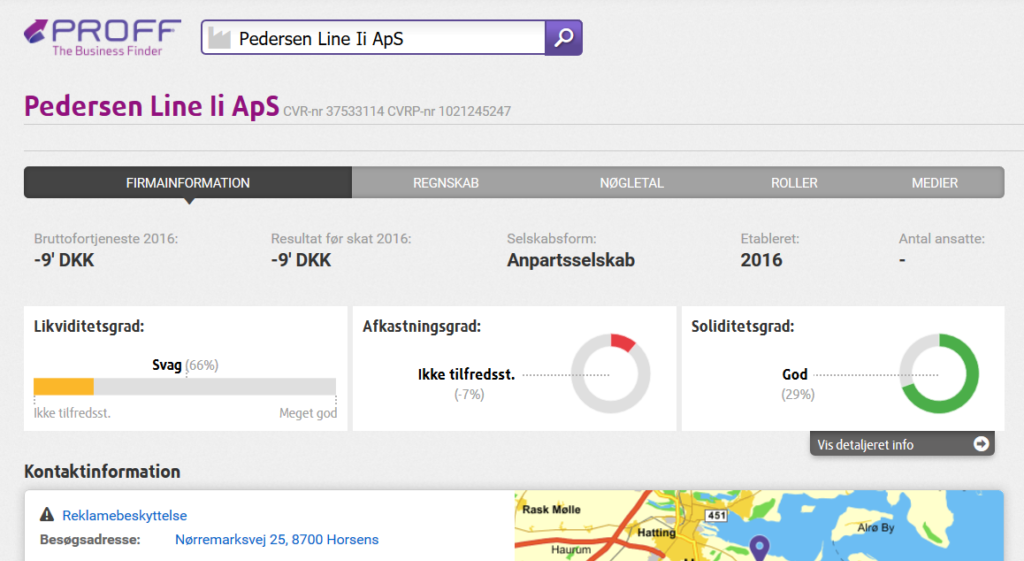Viewport: 1024px width, 561px height.
Task: Click the Meget god scale label
Action: point(308,413)
